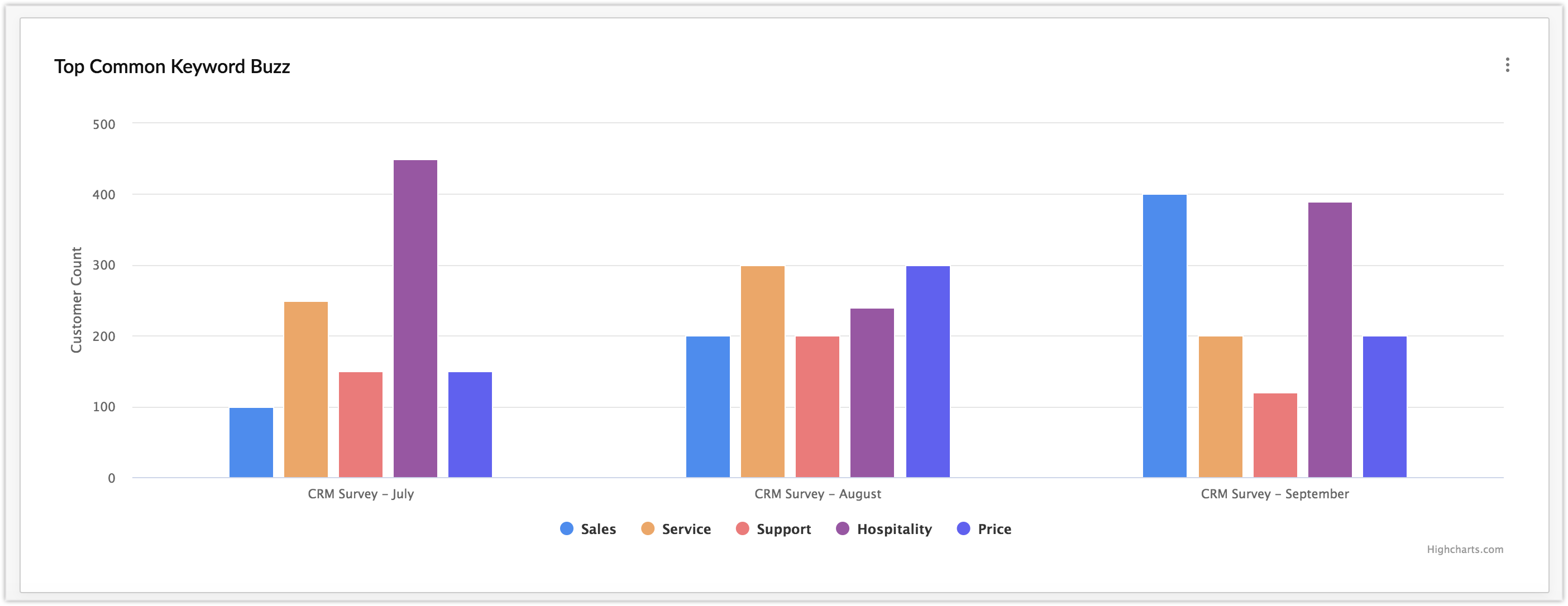Click the August Hospitality bar

pyautogui.click(x=872, y=392)
